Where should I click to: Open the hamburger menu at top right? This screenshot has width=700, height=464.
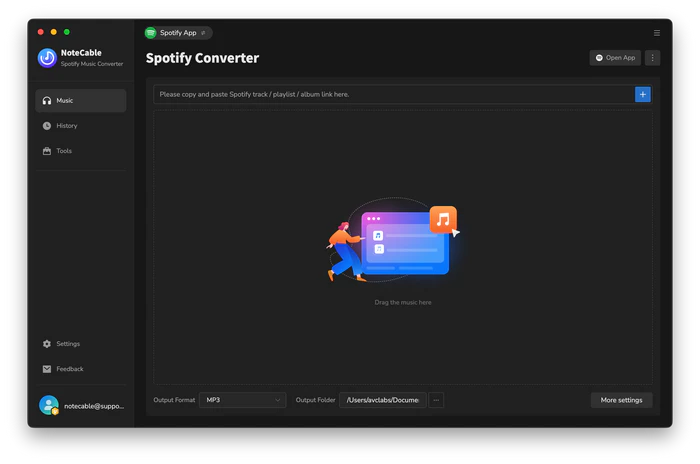pos(657,33)
